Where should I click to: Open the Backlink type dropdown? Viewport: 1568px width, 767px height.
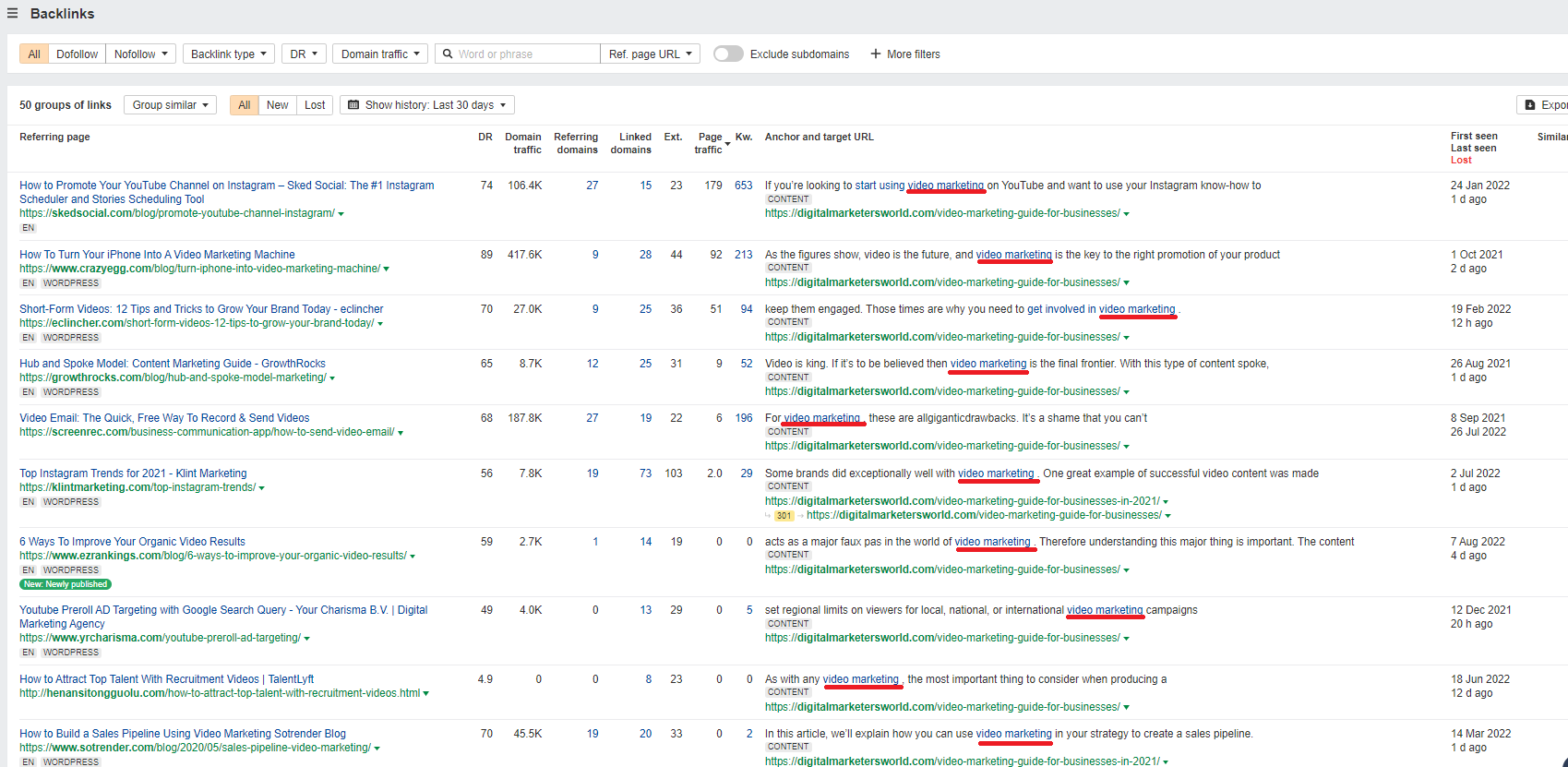click(x=229, y=54)
